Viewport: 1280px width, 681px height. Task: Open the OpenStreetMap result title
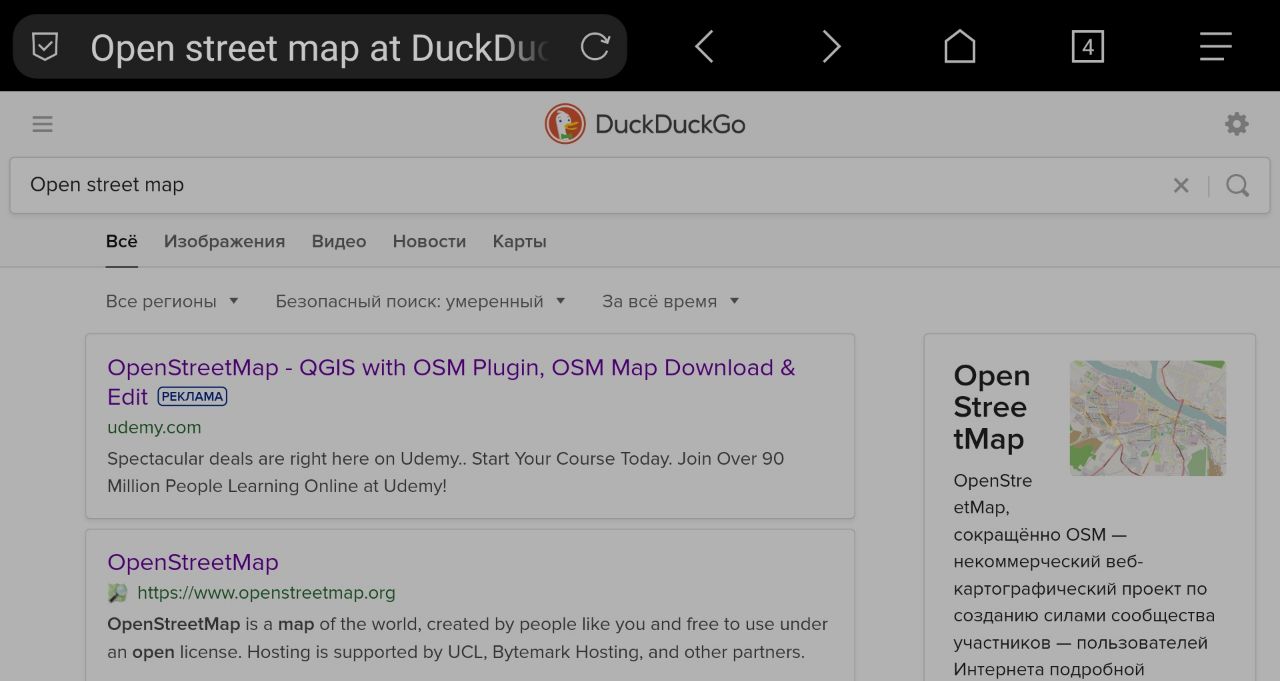tap(193, 562)
